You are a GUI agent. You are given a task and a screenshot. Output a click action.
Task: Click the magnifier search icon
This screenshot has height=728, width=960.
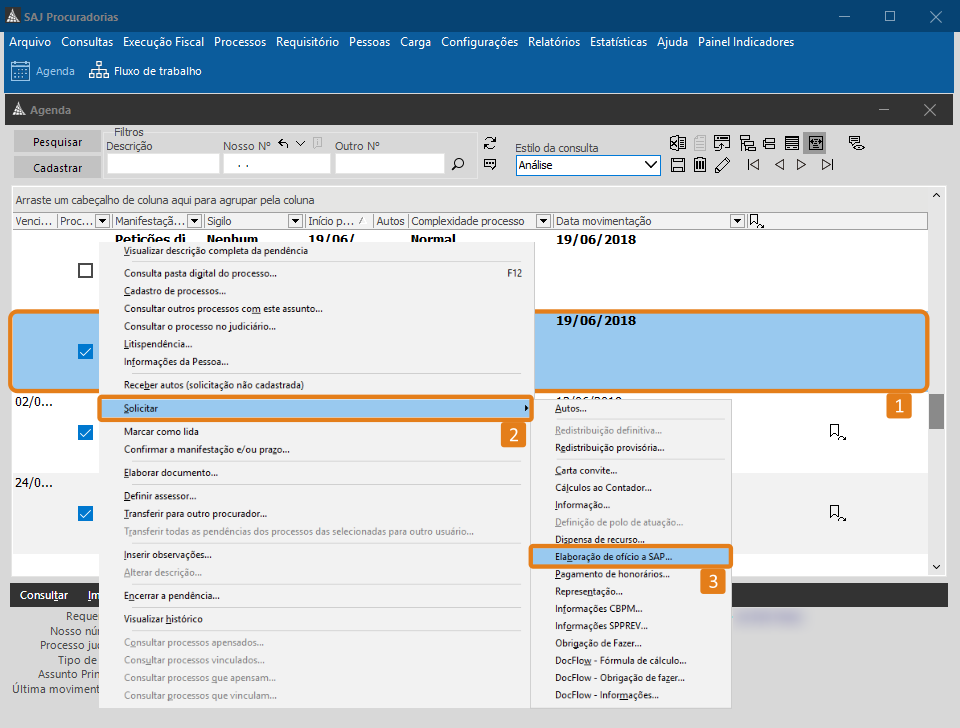point(458,164)
